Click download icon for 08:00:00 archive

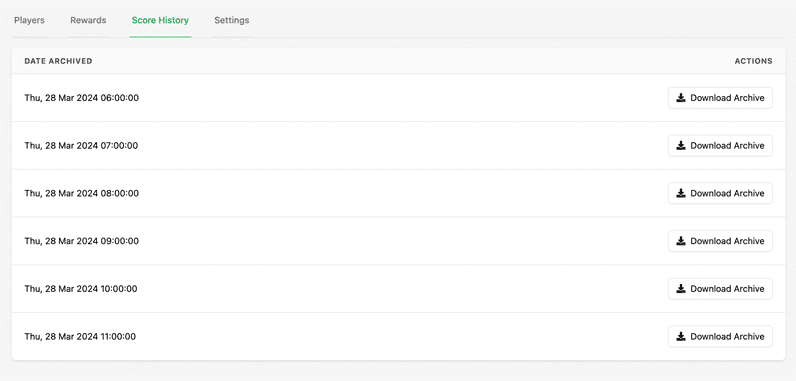click(x=681, y=193)
